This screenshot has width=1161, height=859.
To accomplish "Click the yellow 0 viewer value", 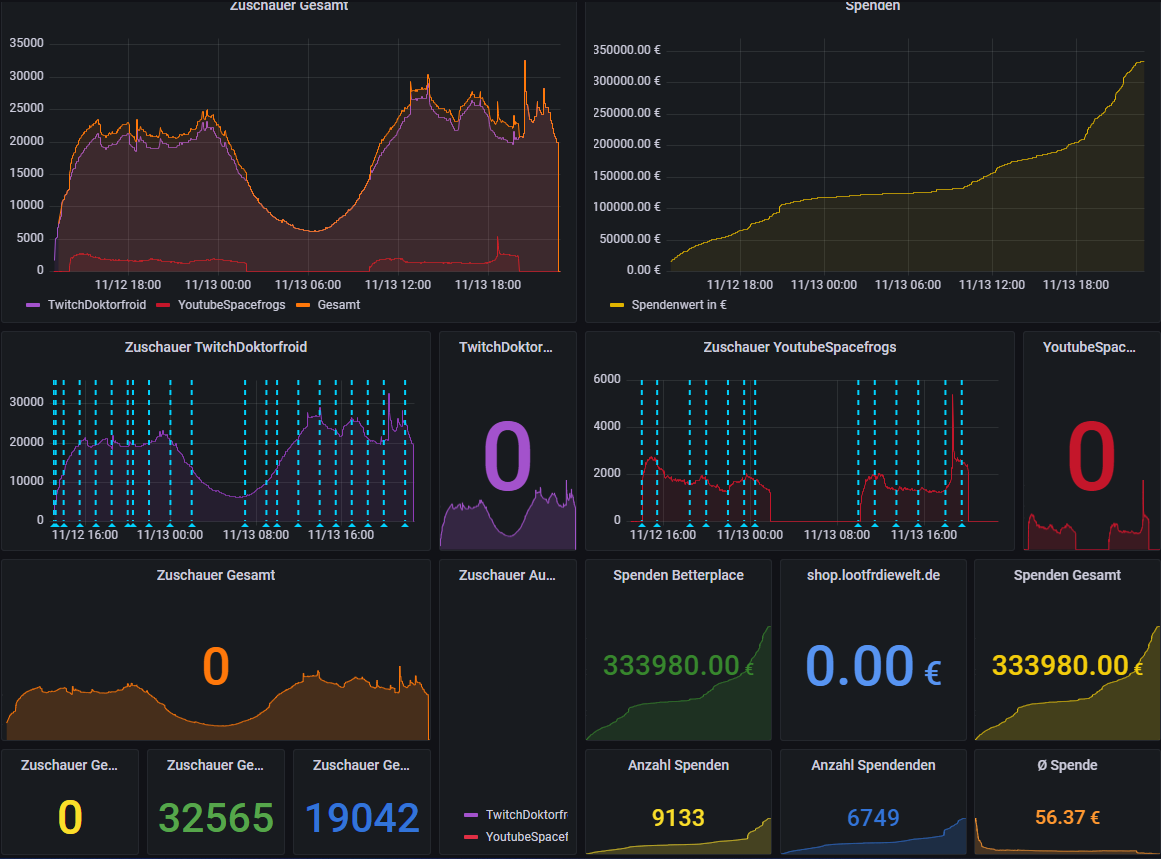I will 70,818.
